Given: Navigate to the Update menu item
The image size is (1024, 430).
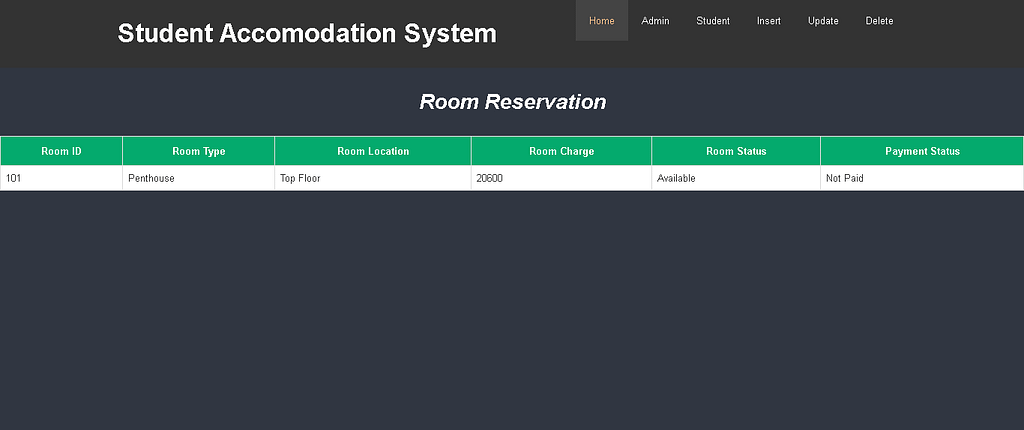Looking at the screenshot, I should 823,21.
